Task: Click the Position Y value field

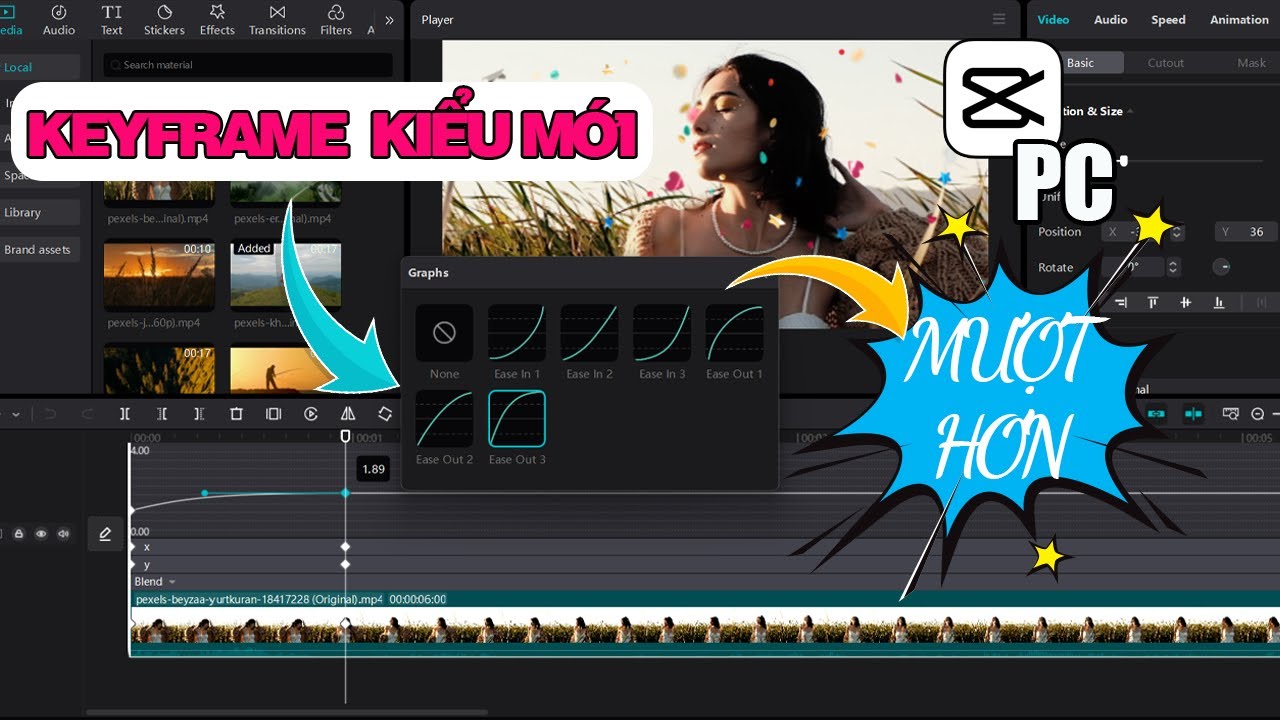Action: (1247, 232)
